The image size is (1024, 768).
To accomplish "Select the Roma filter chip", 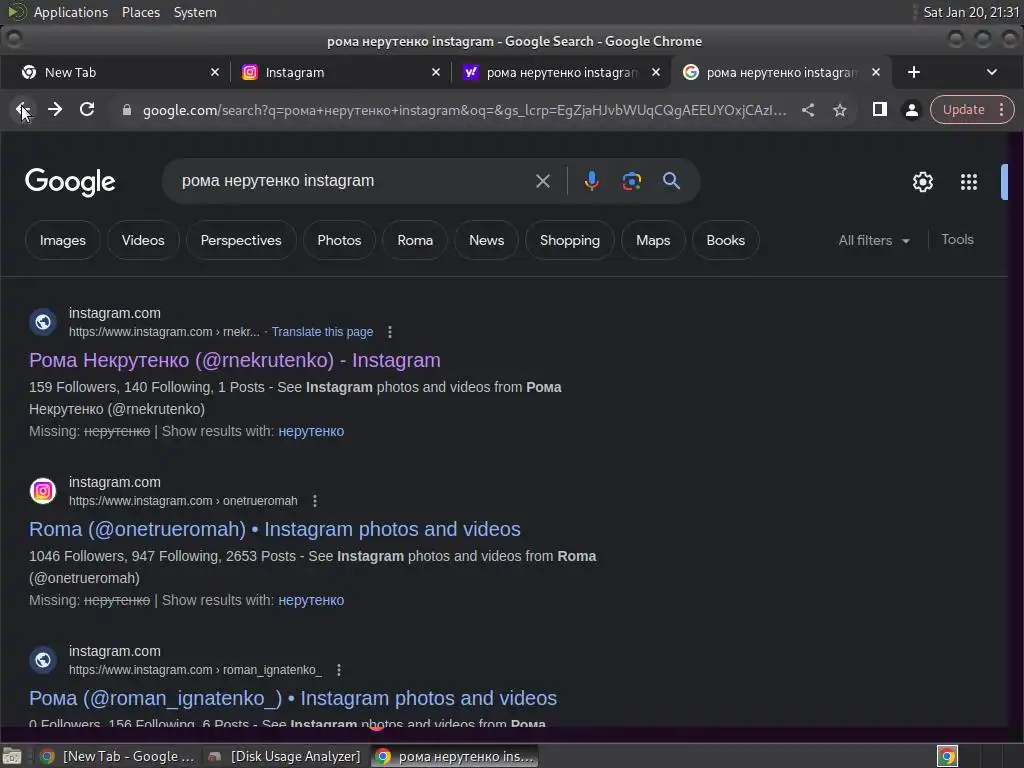I will [415, 240].
